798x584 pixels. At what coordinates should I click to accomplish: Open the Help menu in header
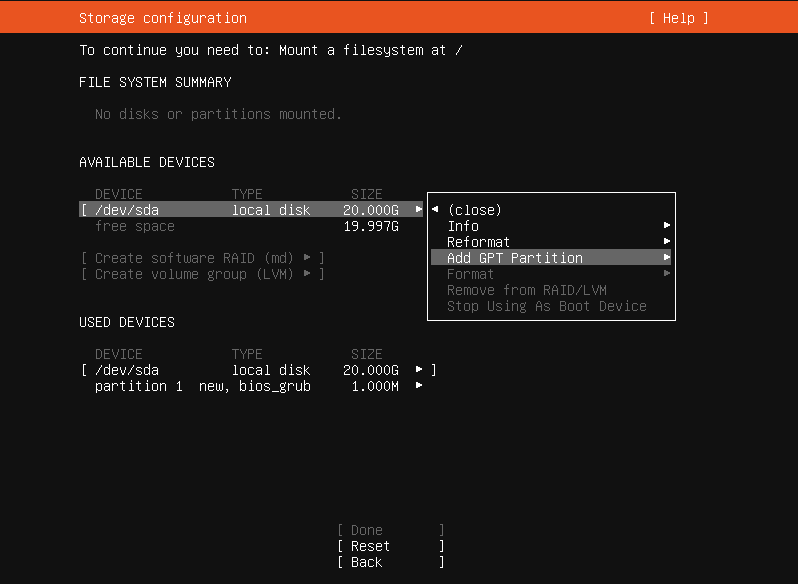point(678,18)
